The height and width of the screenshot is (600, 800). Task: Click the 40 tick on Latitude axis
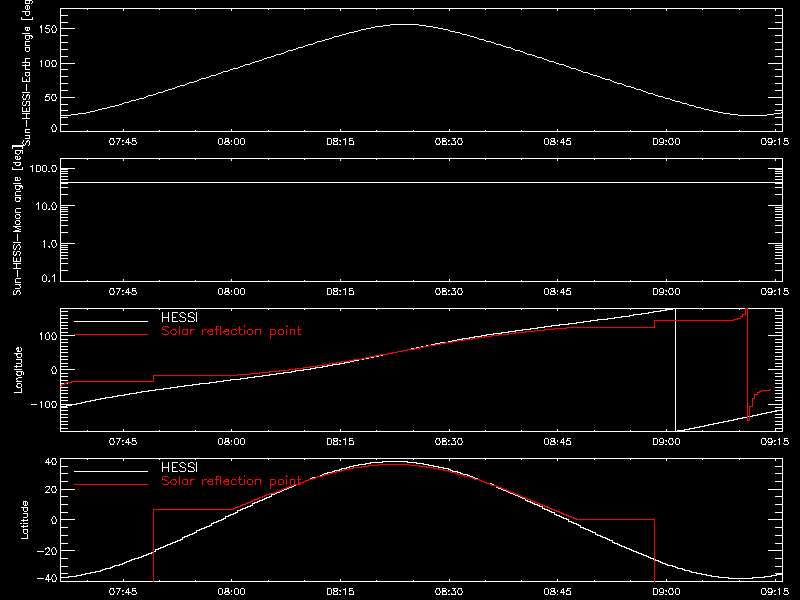click(51, 462)
